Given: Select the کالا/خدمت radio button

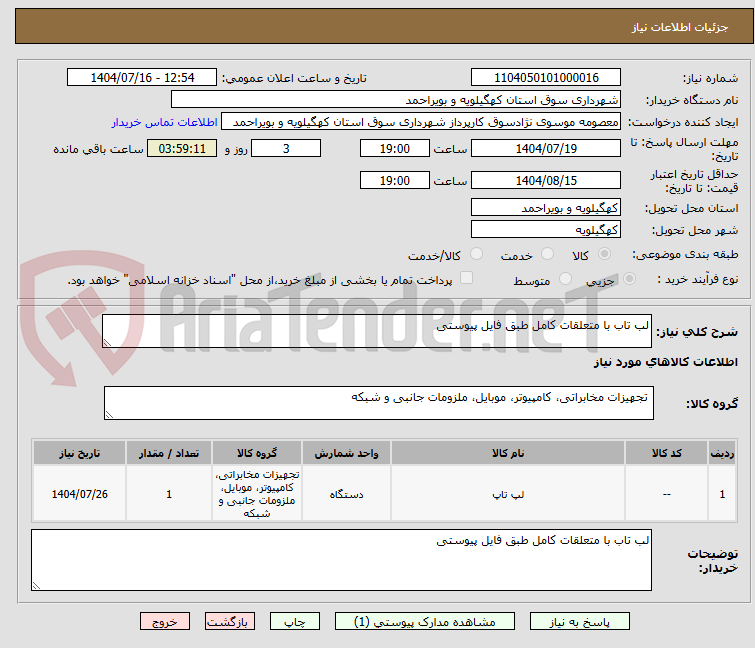Looking at the screenshot, I should click(476, 254).
